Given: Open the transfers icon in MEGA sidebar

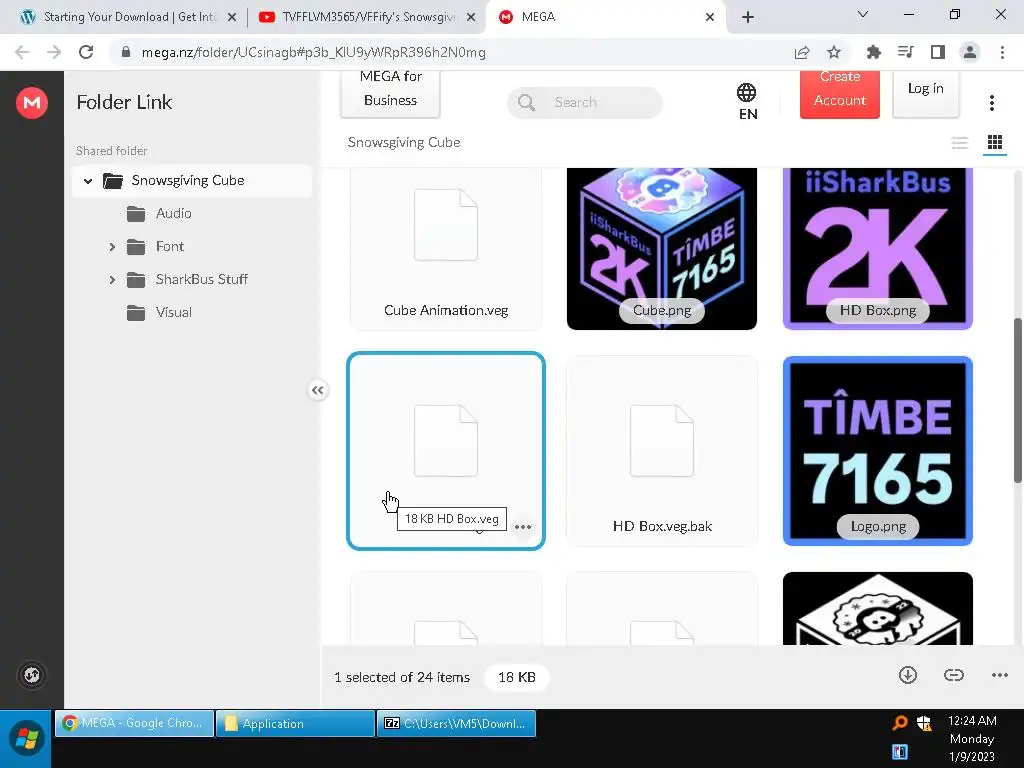Looking at the screenshot, I should (31, 675).
